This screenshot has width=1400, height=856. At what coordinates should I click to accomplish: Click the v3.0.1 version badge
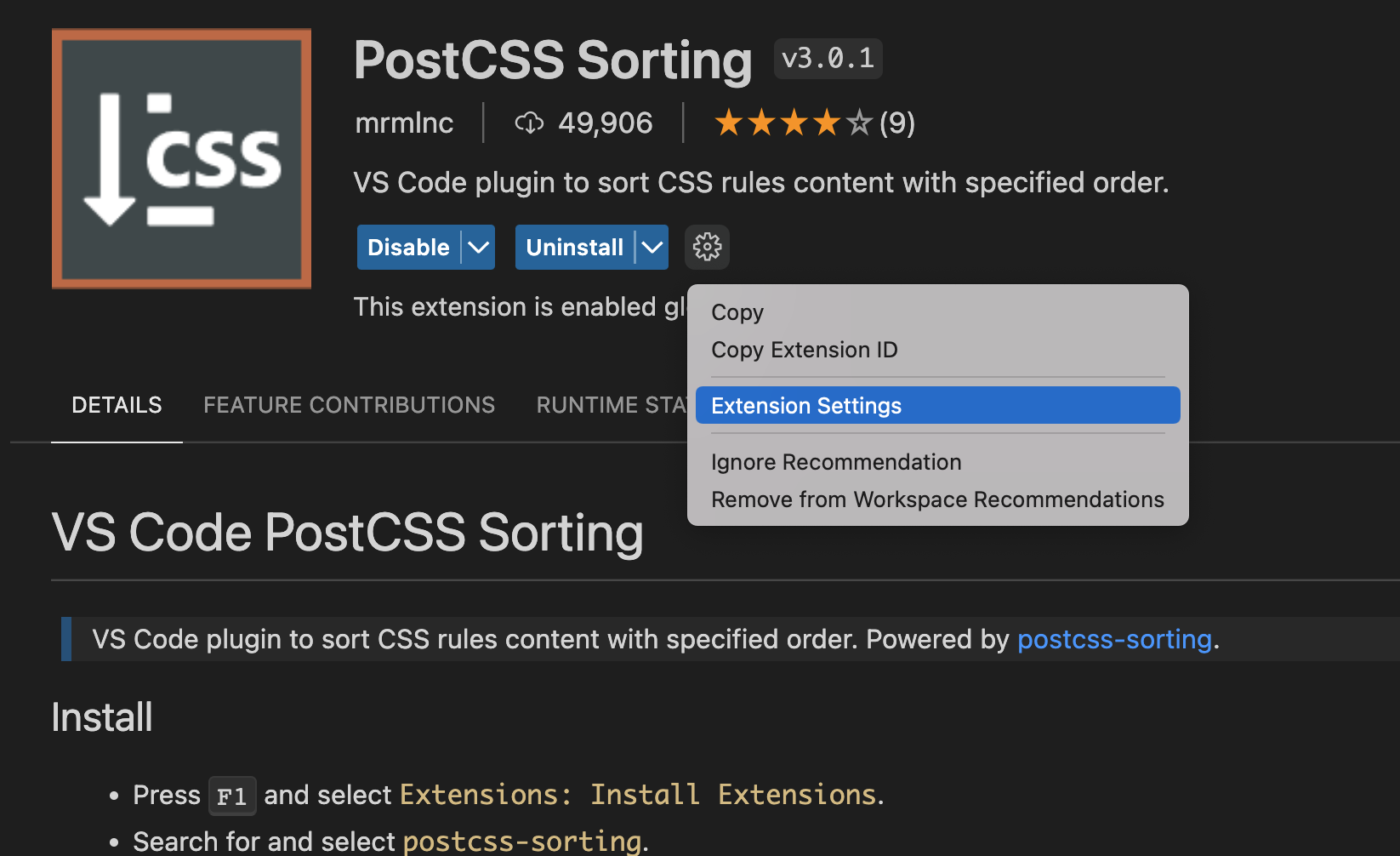(828, 59)
